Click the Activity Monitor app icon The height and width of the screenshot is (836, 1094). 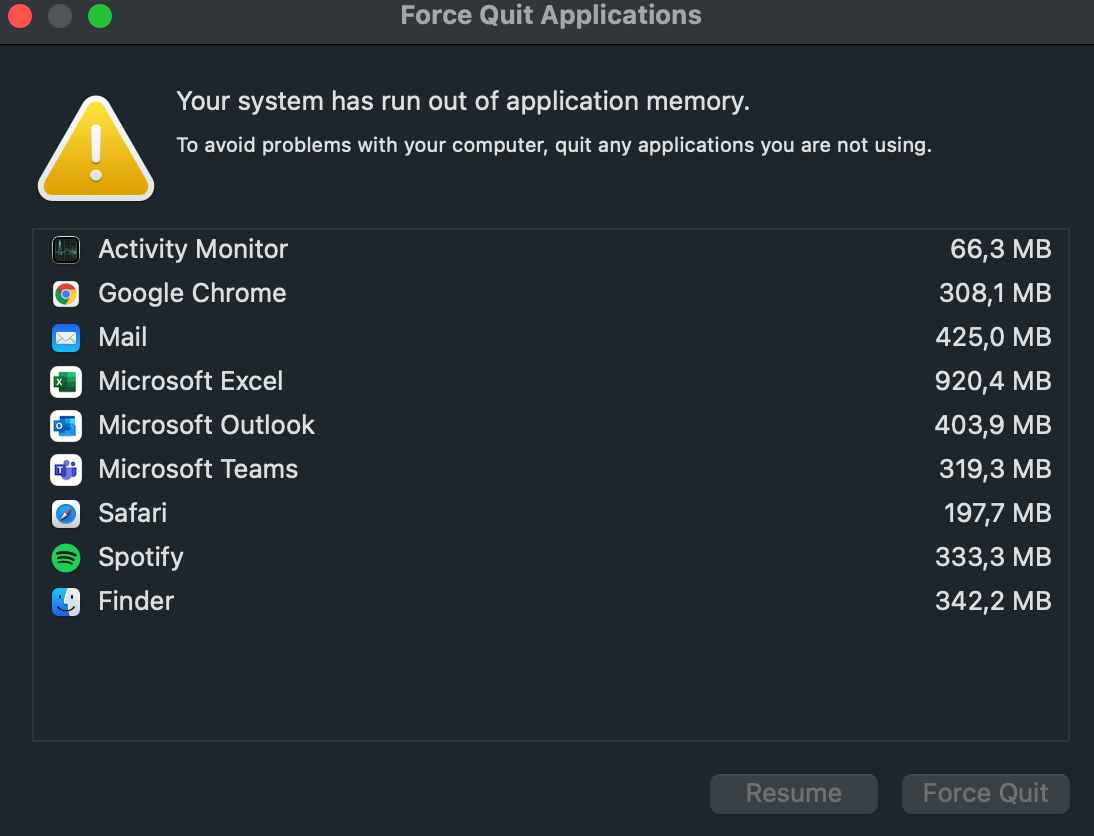[x=66, y=250]
